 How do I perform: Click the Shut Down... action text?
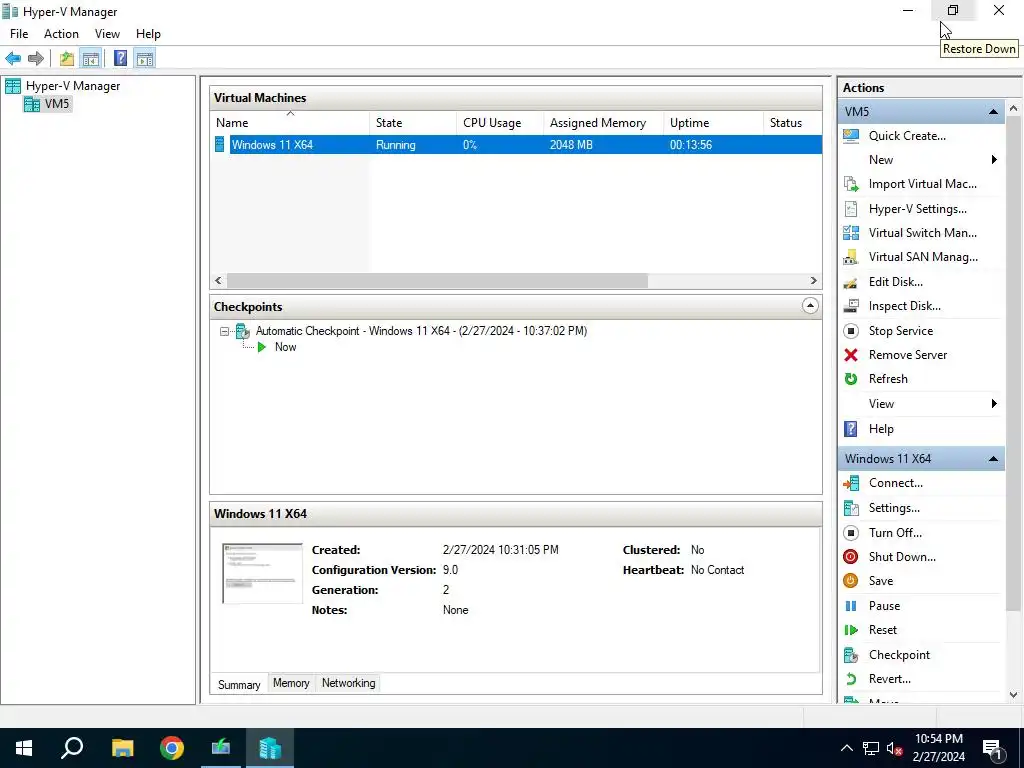coord(902,557)
